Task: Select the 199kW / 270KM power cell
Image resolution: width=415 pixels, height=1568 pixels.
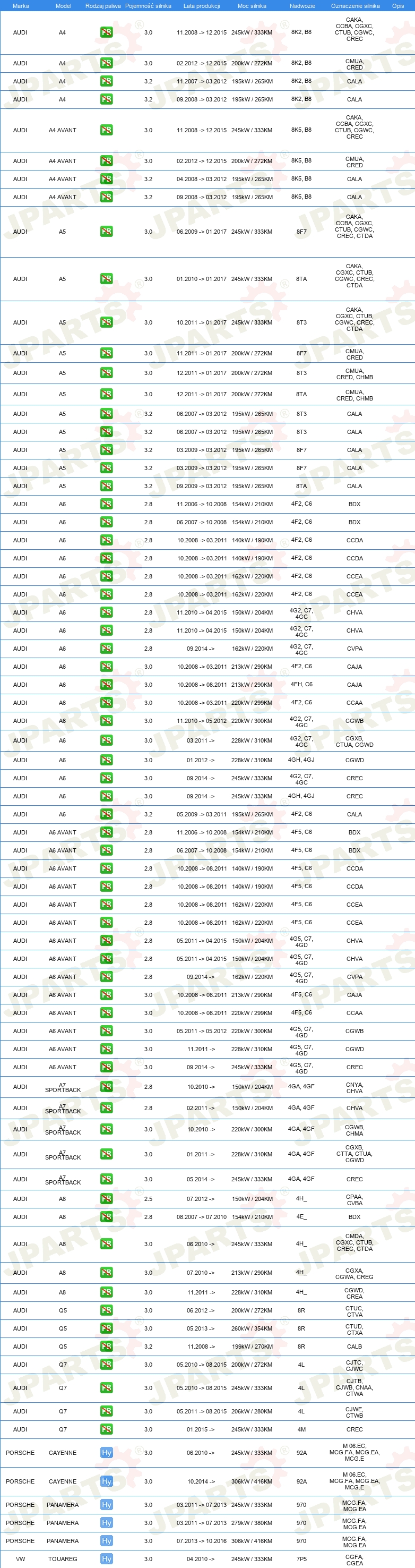Action: tap(252, 1347)
